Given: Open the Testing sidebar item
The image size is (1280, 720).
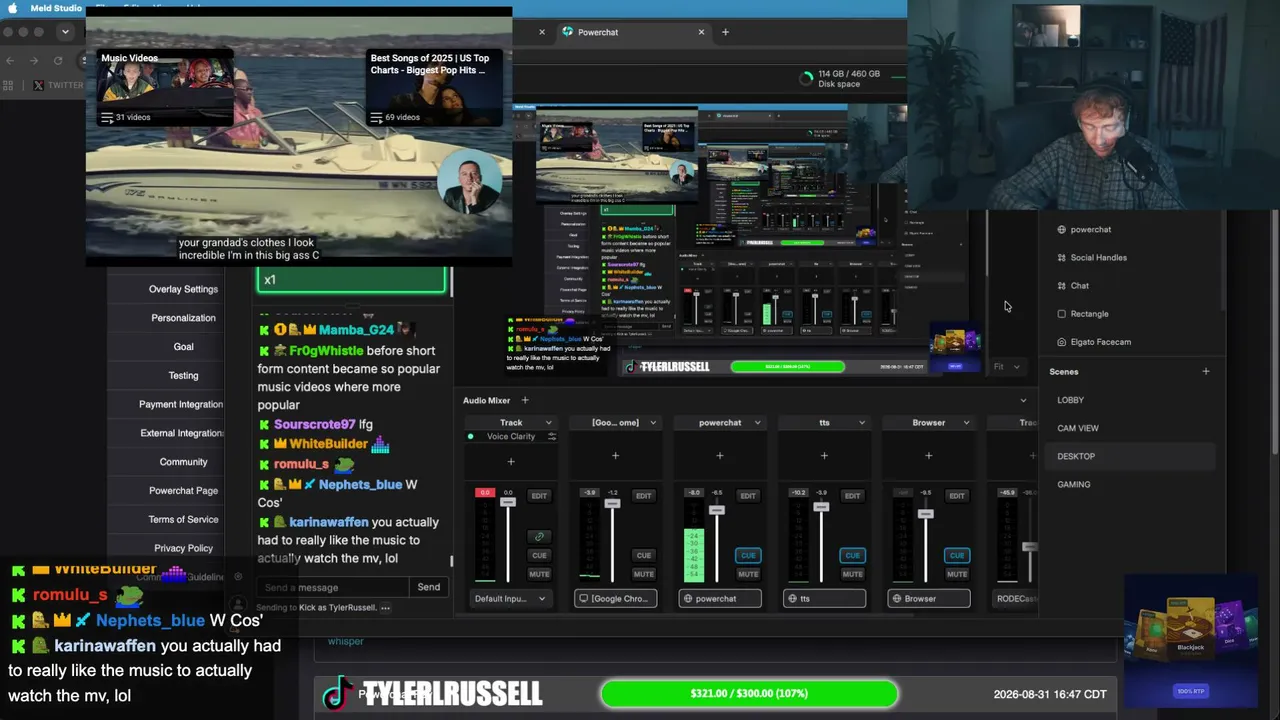Looking at the screenshot, I should click(183, 376).
